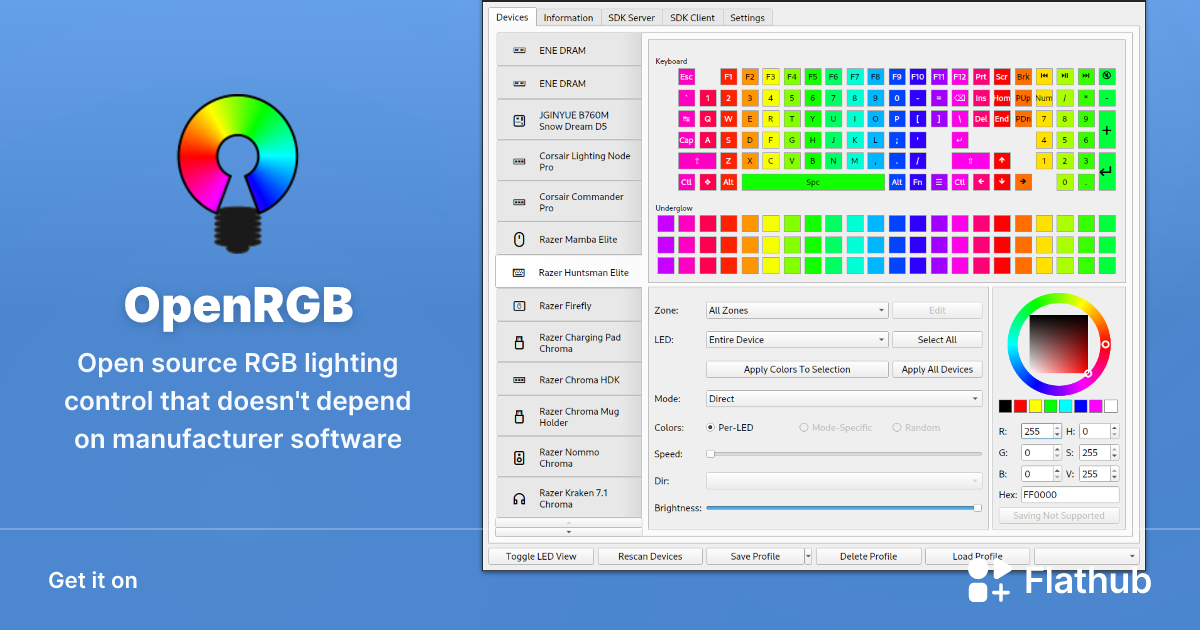This screenshot has width=1200, height=630.
Task: Click the Razer Nommo Chroma speaker icon
Action: click(x=519, y=458)
